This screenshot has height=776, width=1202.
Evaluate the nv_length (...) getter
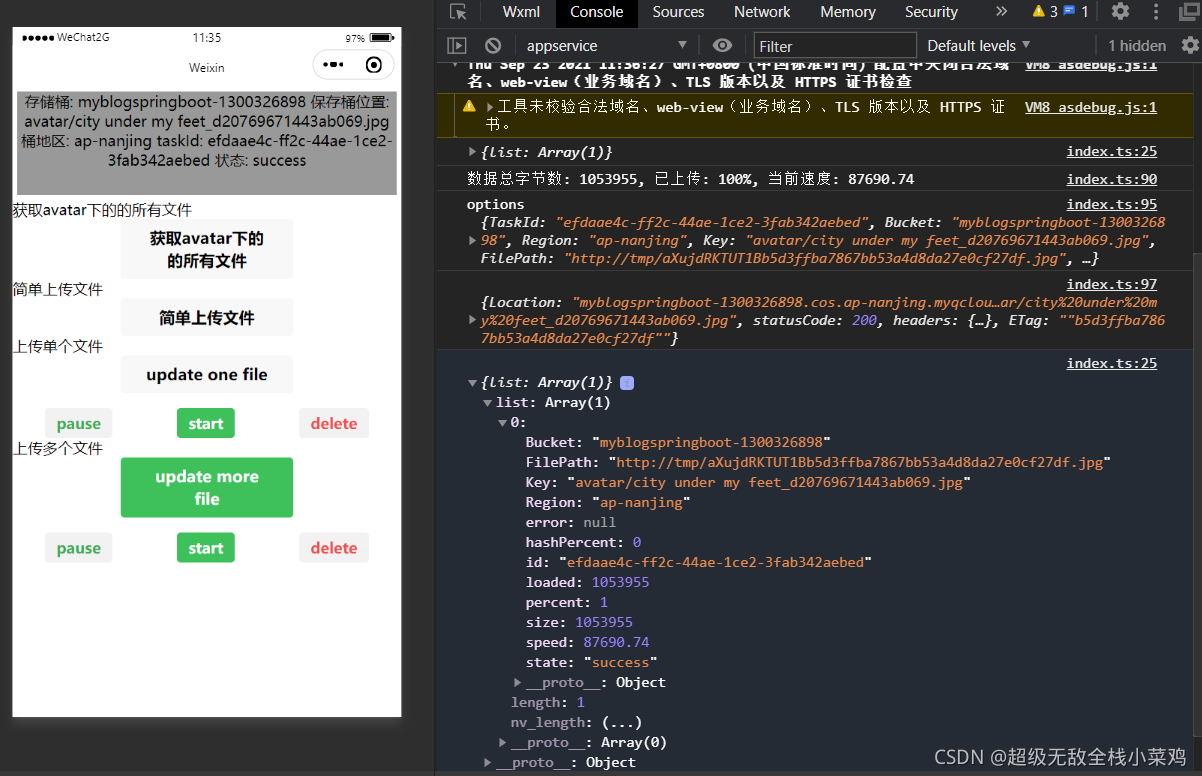(620, 722)
